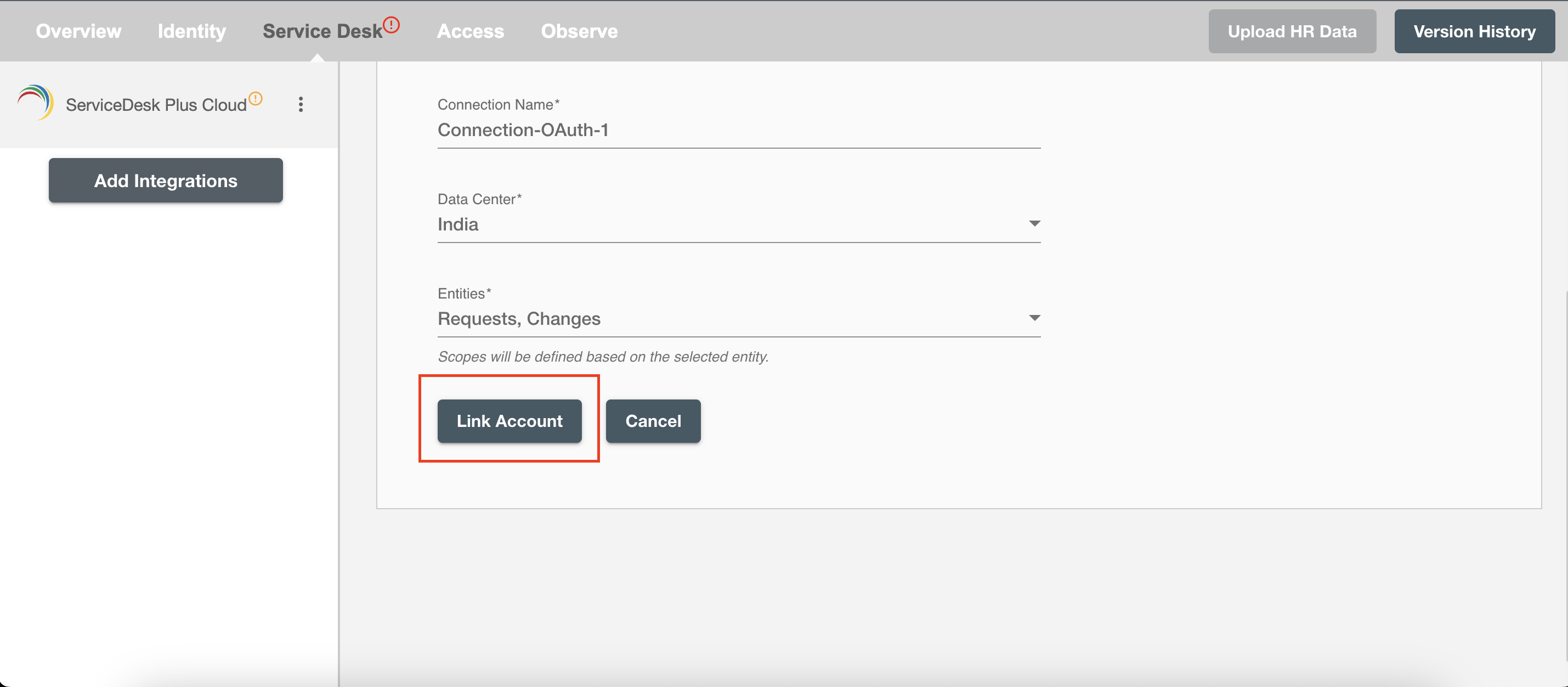Open the Entities dropdown showing Requests, Changes
This screenshot has width=1568, height=687.
739,318
